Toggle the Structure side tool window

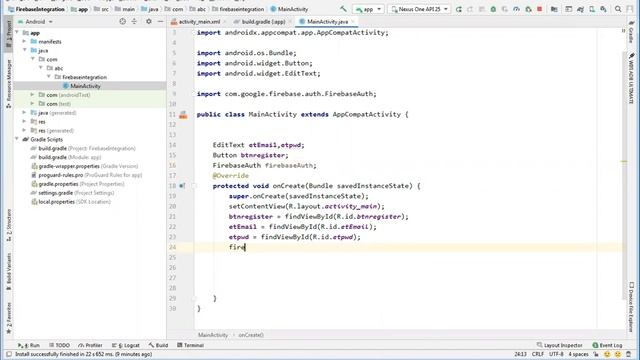click(x=9, y=225)
